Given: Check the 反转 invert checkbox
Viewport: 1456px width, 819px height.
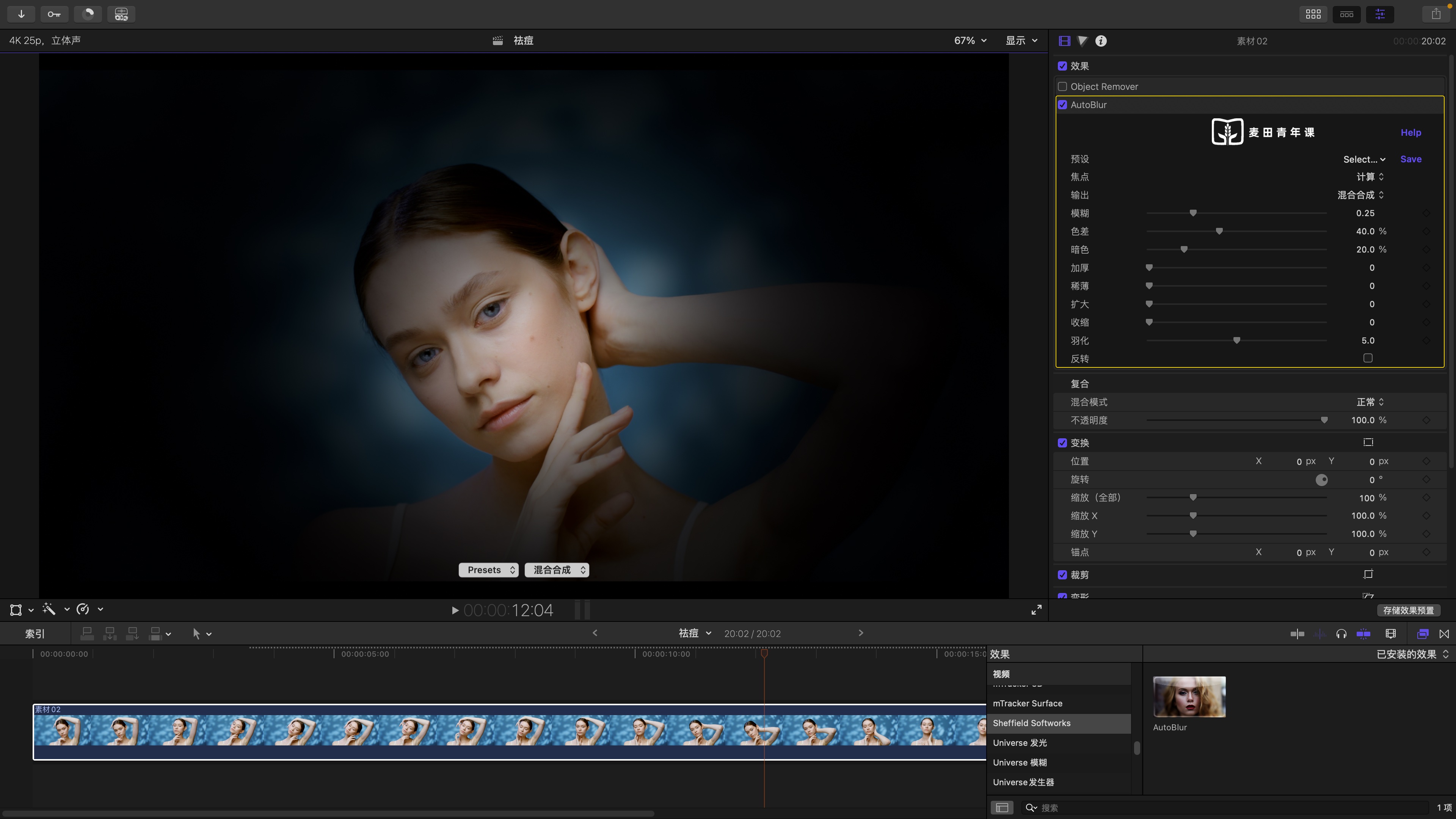Looking at the screenshot, I should [x=1368, y=358].
